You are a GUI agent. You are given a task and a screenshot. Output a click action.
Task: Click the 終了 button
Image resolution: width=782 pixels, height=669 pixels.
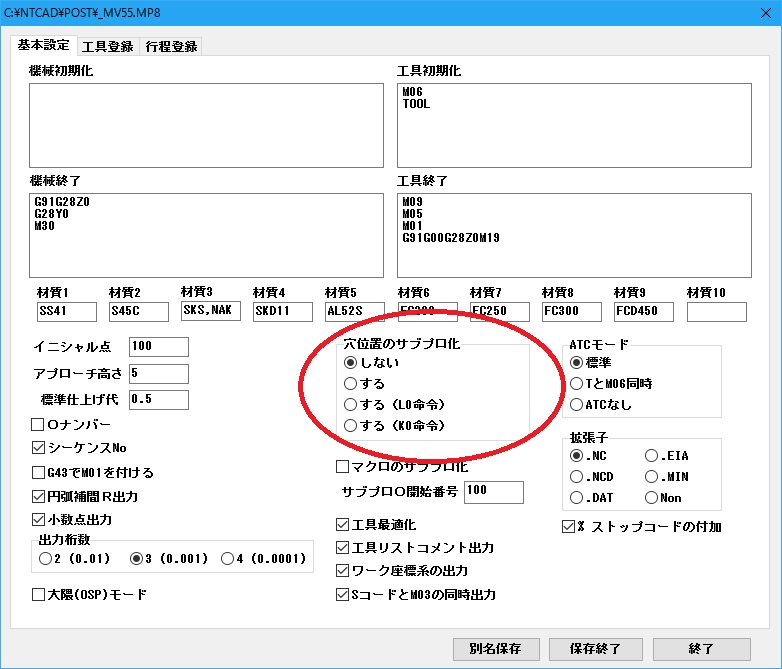coord(702,649)
